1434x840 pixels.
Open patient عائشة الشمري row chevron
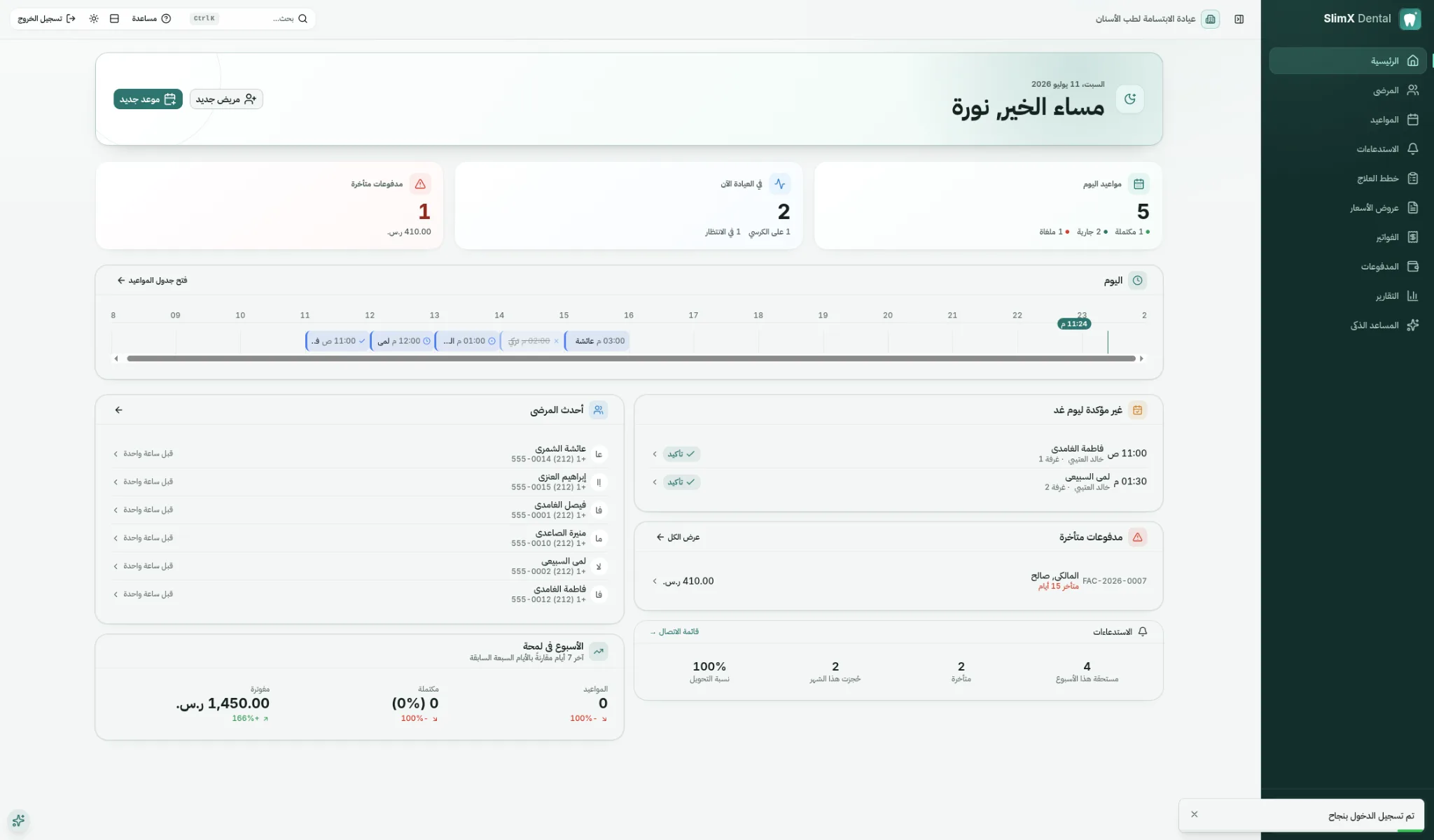(x=116, y=454)
